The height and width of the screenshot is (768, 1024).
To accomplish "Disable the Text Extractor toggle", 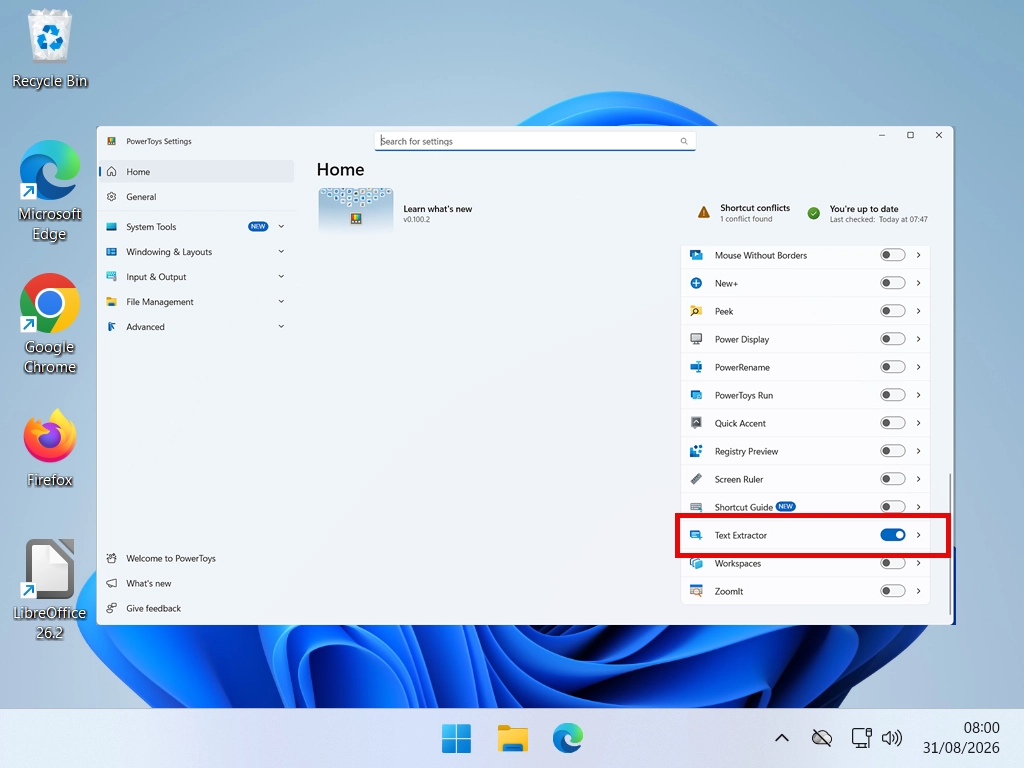I will [893, 536].
